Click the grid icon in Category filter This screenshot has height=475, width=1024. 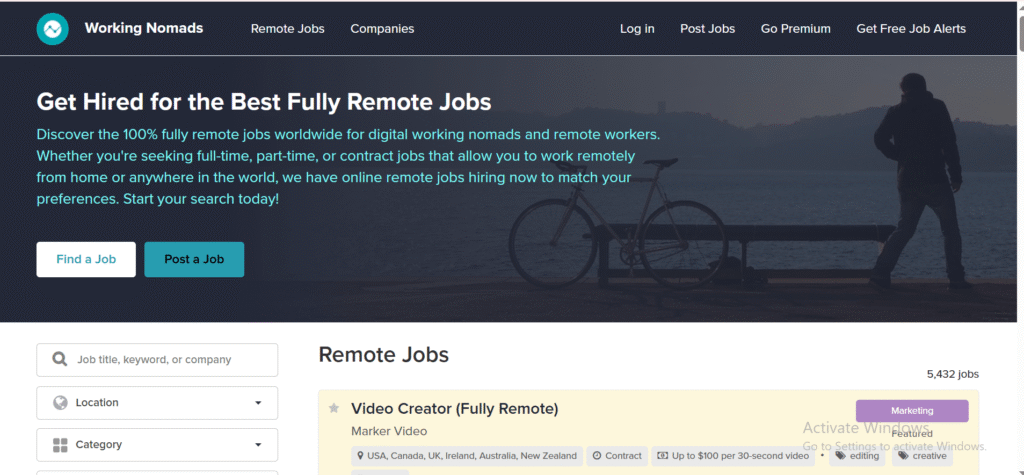[60, 445]
